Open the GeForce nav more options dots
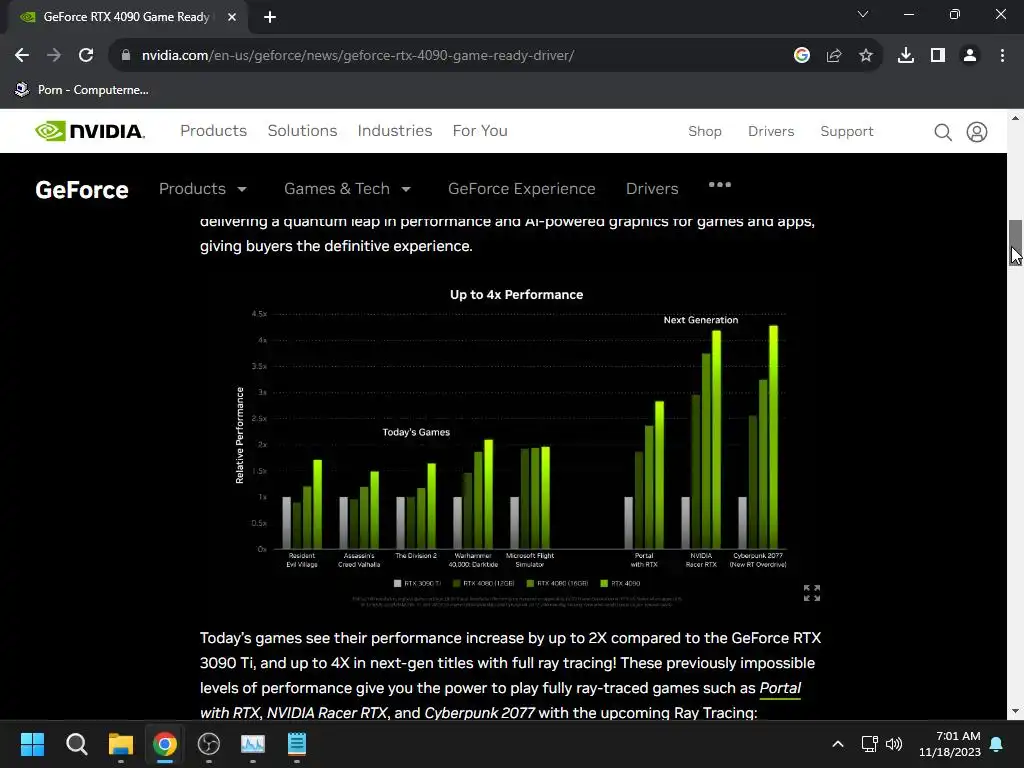 [720, 185]
